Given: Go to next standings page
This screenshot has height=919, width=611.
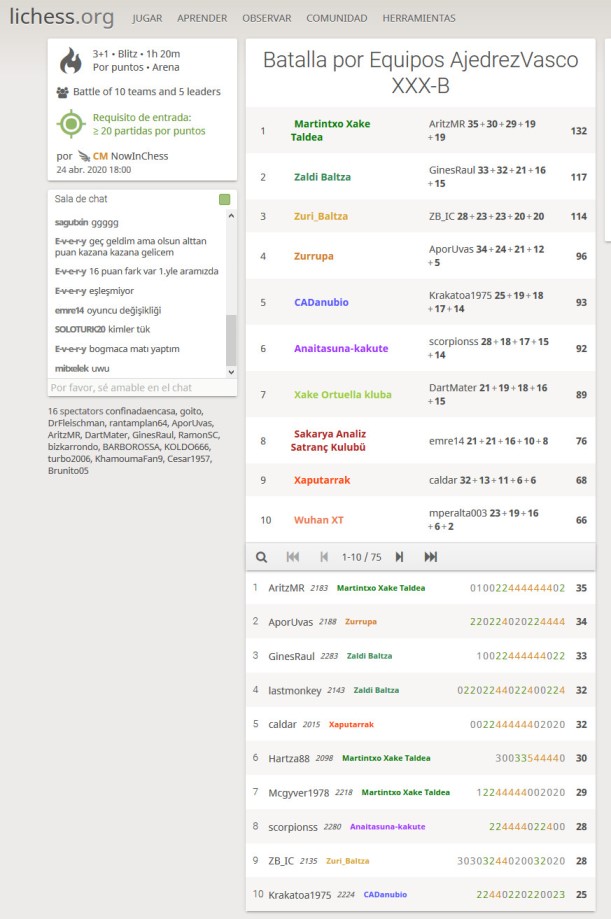Looking at the screenshot, I should (399, 557).
